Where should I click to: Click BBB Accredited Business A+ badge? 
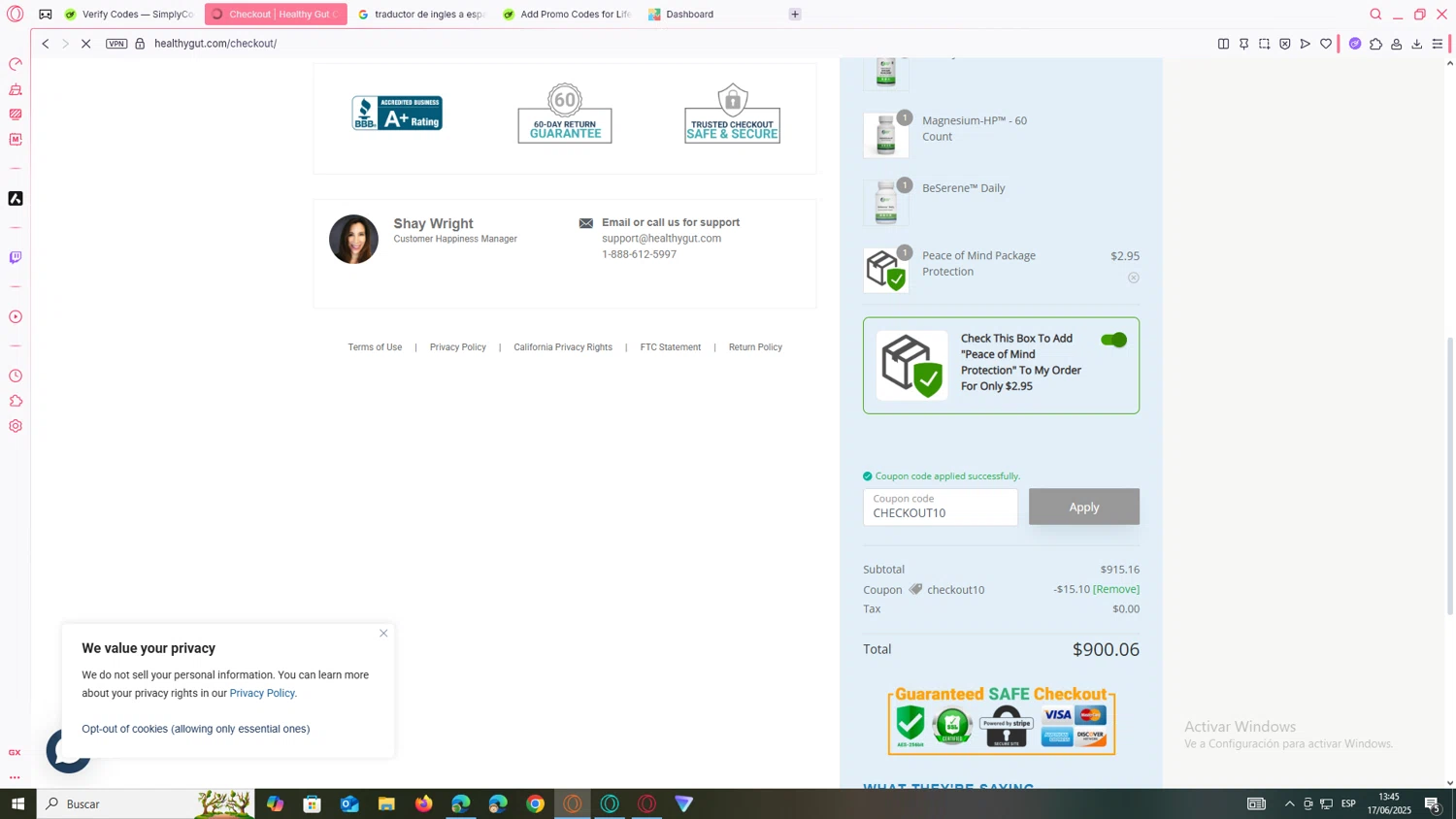point(397,114)
